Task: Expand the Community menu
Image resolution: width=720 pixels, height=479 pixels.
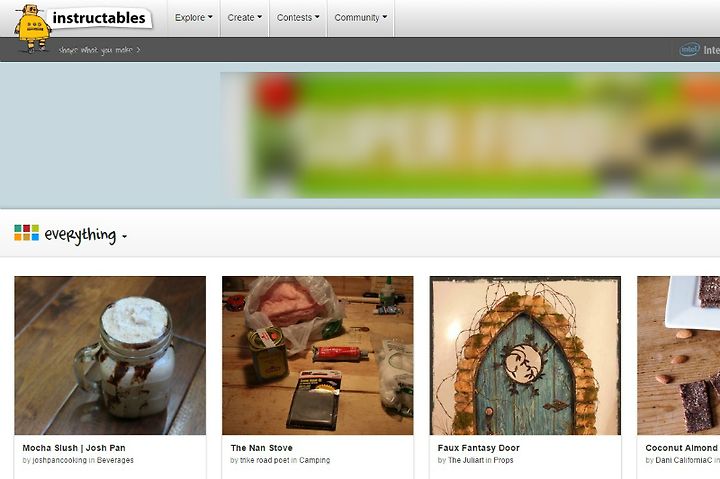Action: (x=361, y=17)
